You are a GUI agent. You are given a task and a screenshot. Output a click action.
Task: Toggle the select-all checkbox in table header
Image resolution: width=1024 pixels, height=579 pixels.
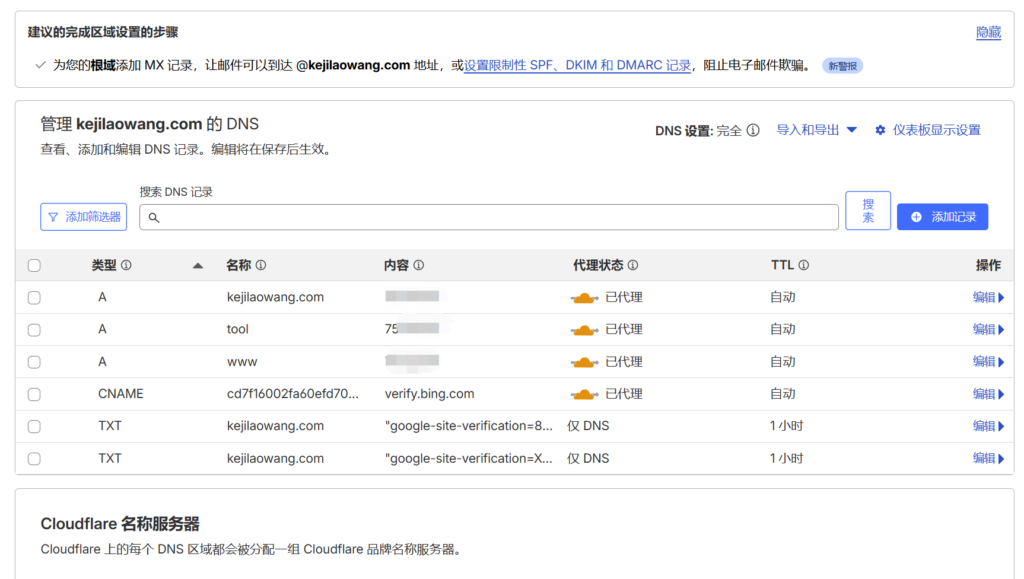pos(34,266)
